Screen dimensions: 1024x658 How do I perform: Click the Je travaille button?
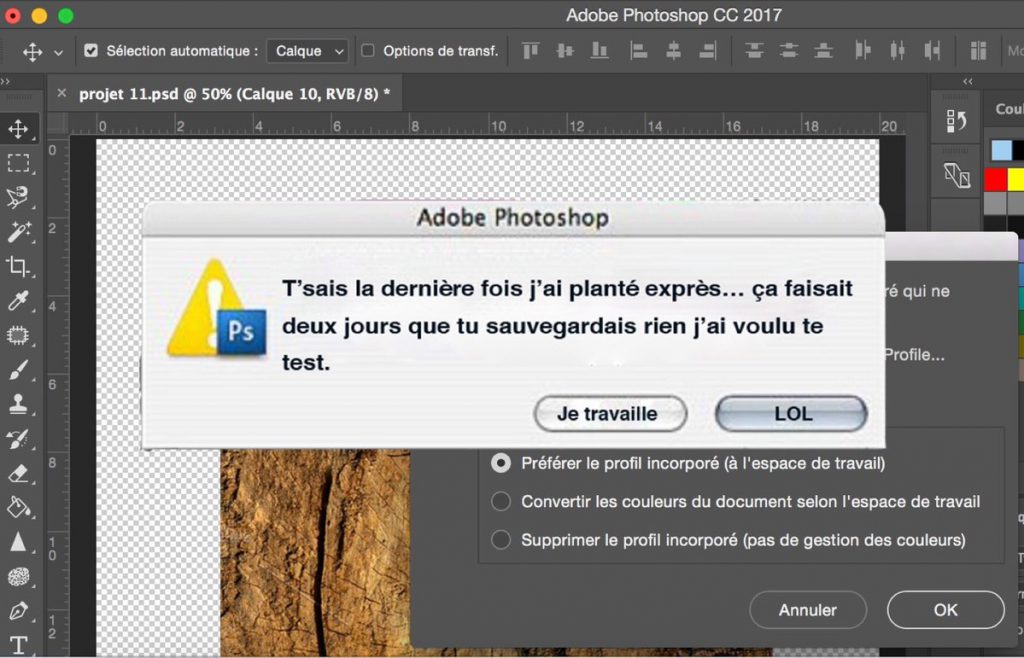(610, 414)
